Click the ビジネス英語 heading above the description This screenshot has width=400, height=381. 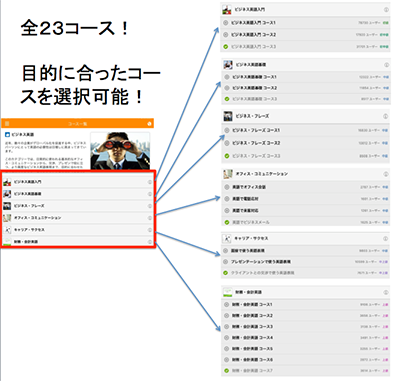23,135
